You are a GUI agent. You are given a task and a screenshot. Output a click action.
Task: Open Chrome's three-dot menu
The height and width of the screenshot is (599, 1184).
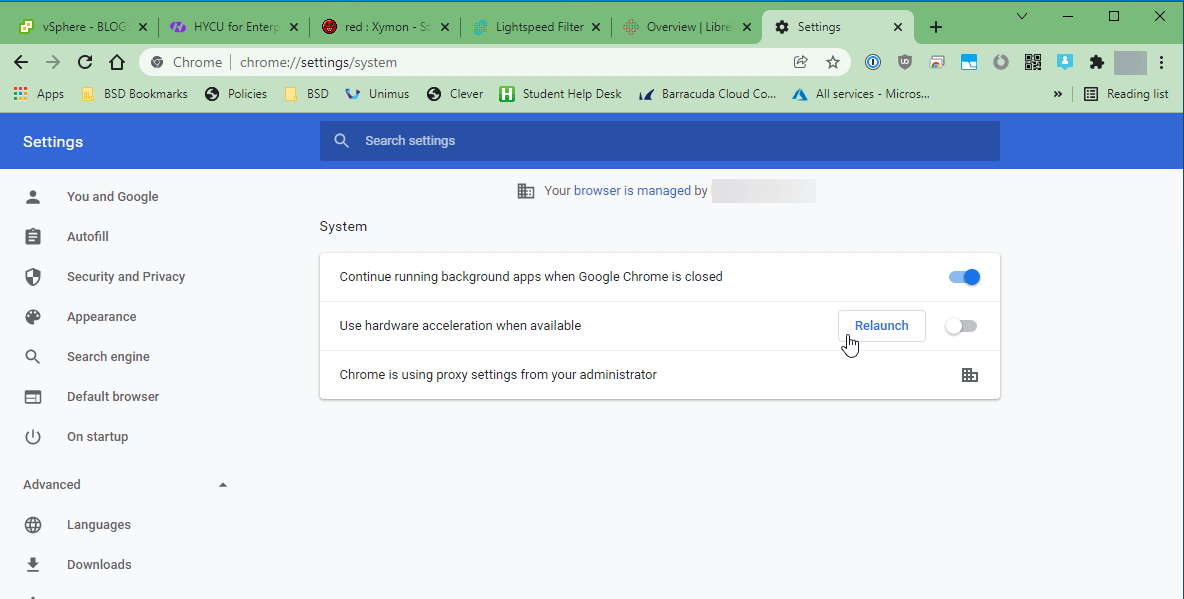[x=1161, y=62]
